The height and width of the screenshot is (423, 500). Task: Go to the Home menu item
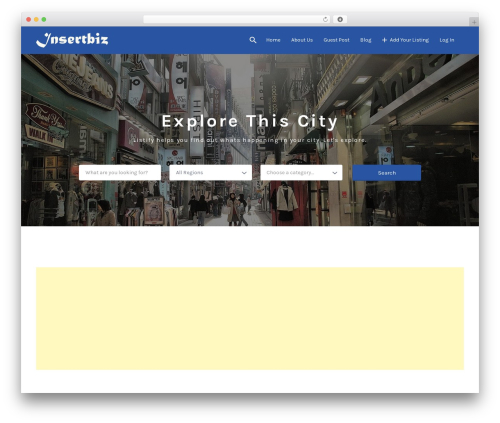pos(273,40)
